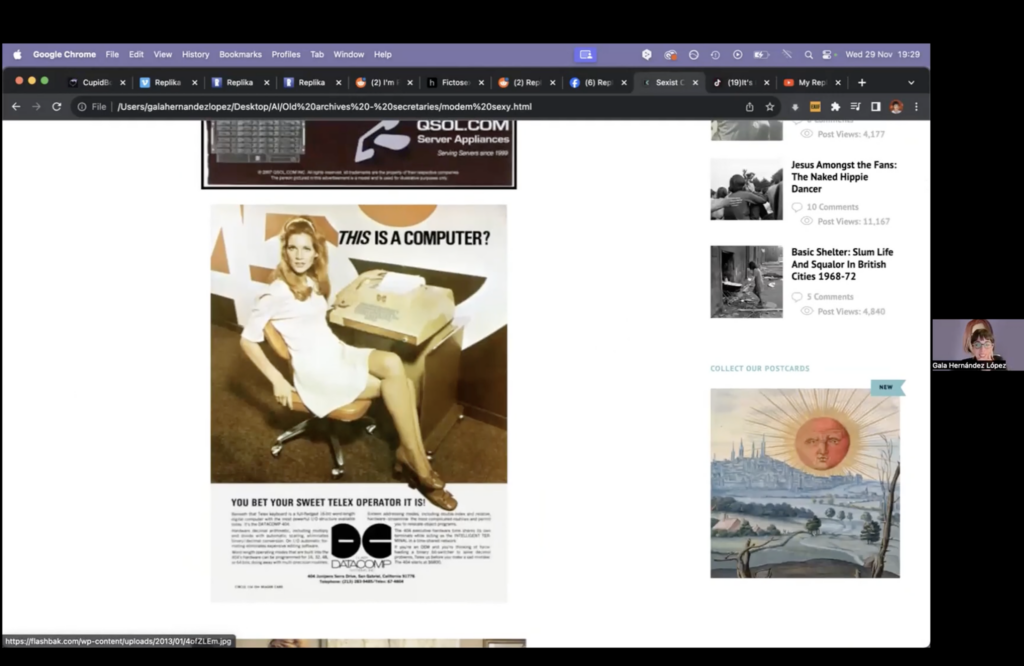
Task: Open the Basic Shelter: Slum Life article link
Action: (842, 264)
